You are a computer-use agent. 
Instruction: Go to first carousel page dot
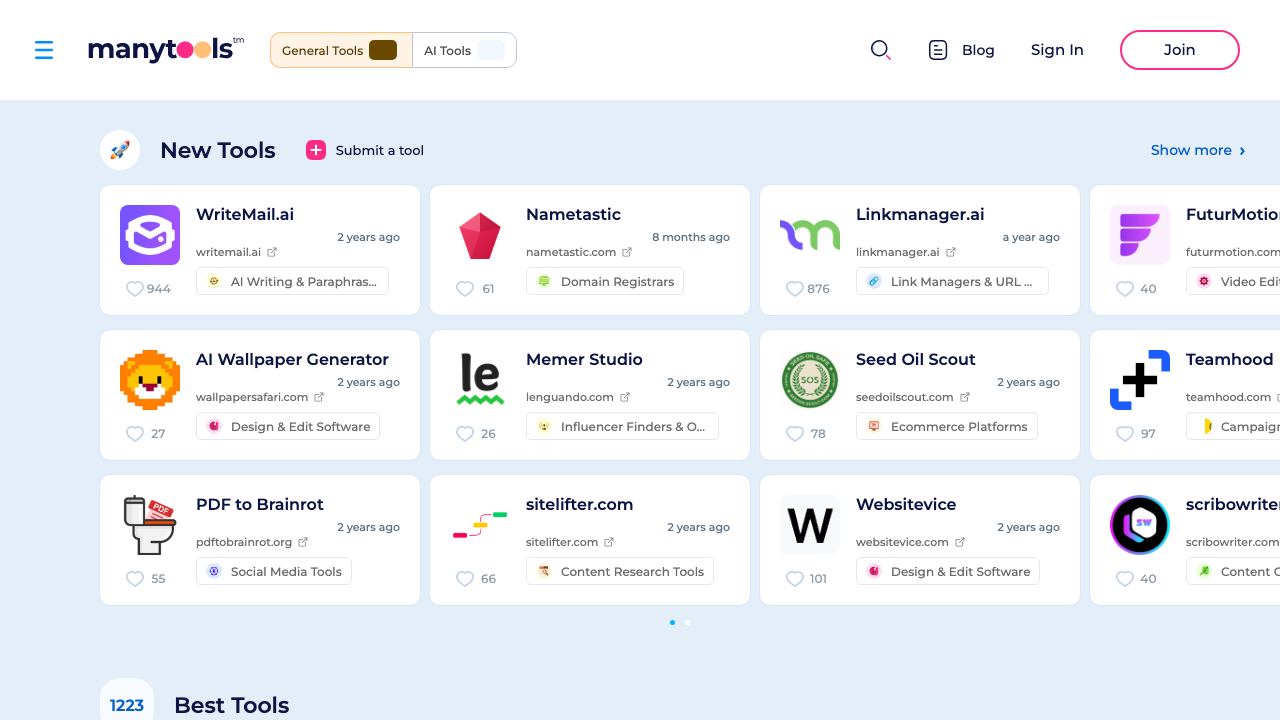(672, 622)
